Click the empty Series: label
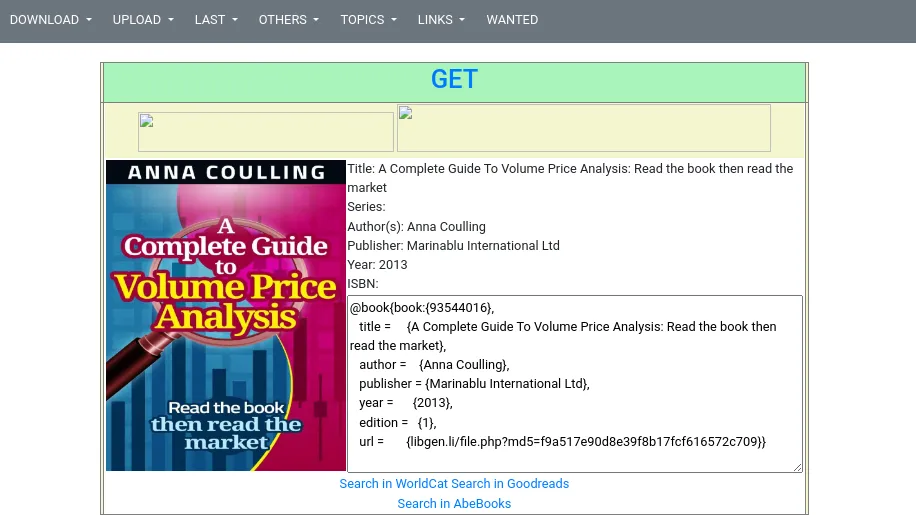This screenshot has width=916, height=515. pyautogui.click(x=366, y=207)
